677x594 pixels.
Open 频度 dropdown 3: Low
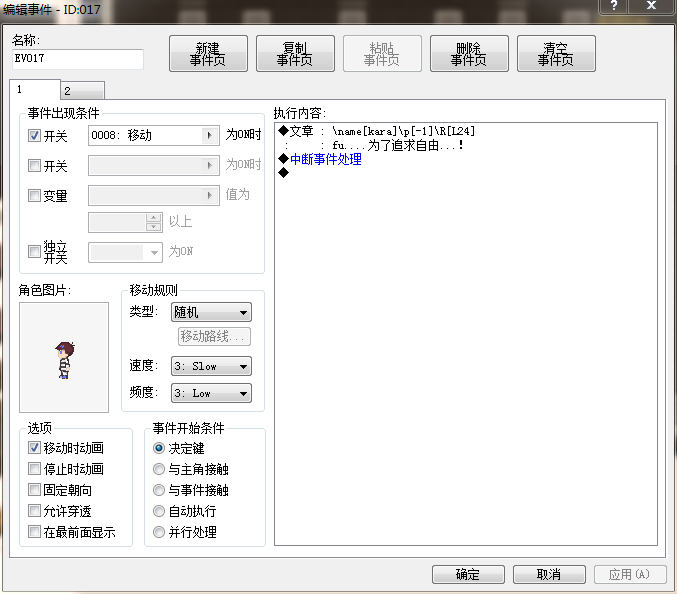(x=211, y=393)
